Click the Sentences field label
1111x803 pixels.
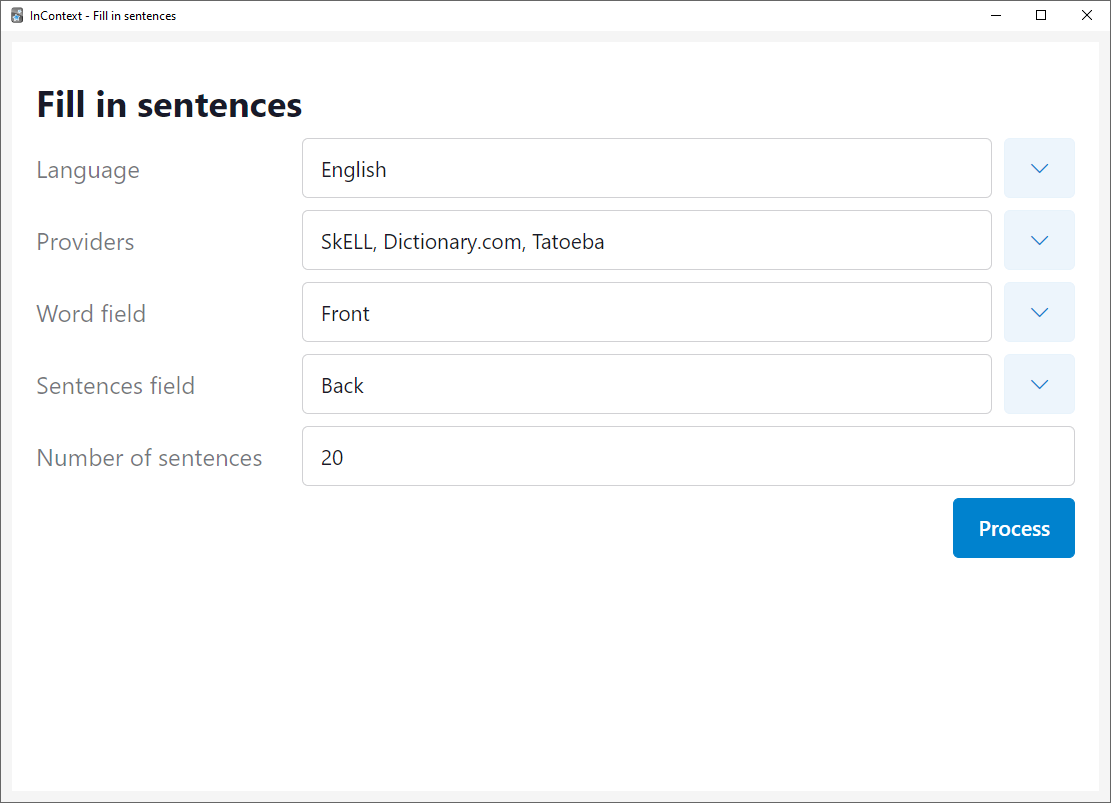(x=115, y=386)
